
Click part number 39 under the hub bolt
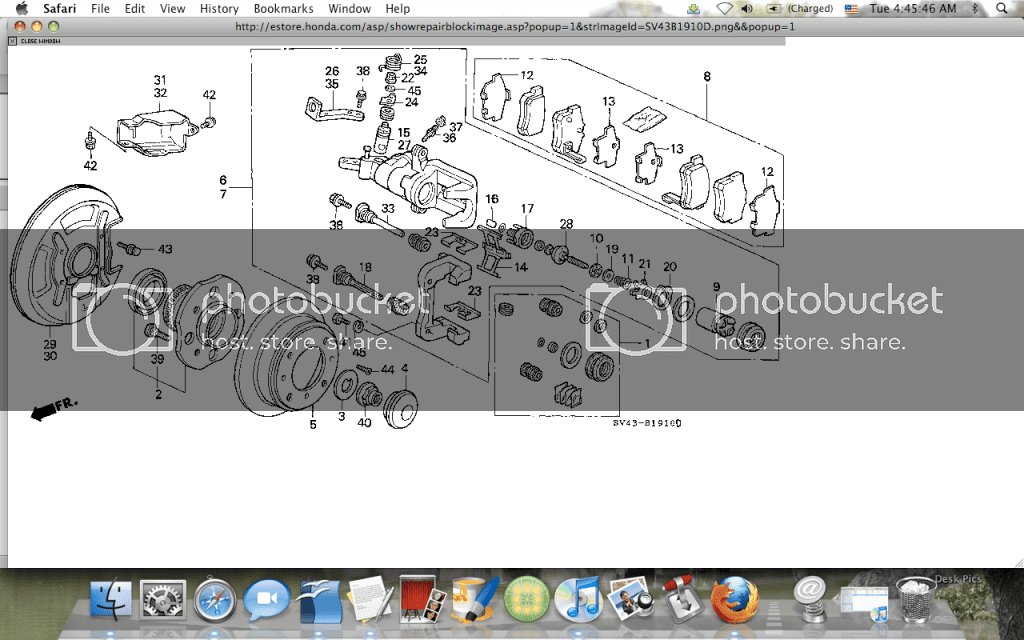click(157, 359)
